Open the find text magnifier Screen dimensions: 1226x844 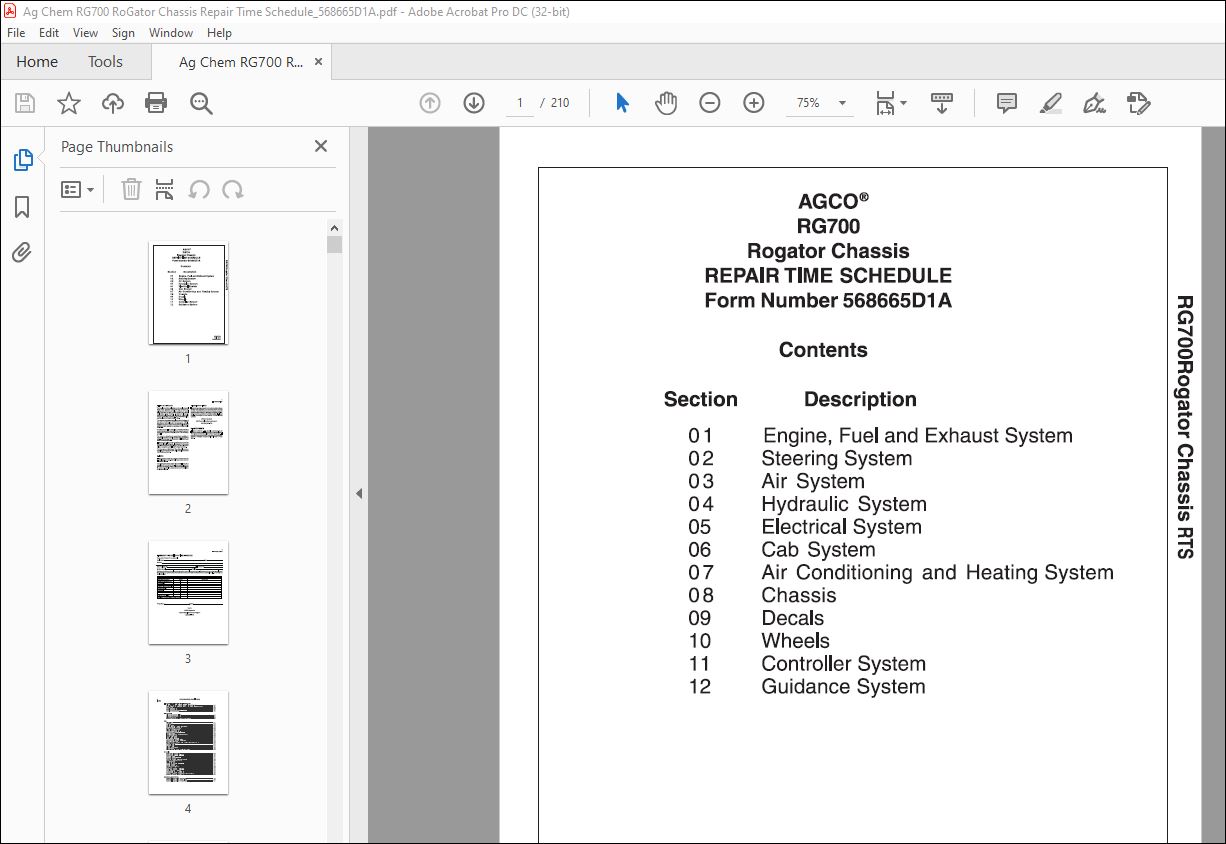pos(201,103)
